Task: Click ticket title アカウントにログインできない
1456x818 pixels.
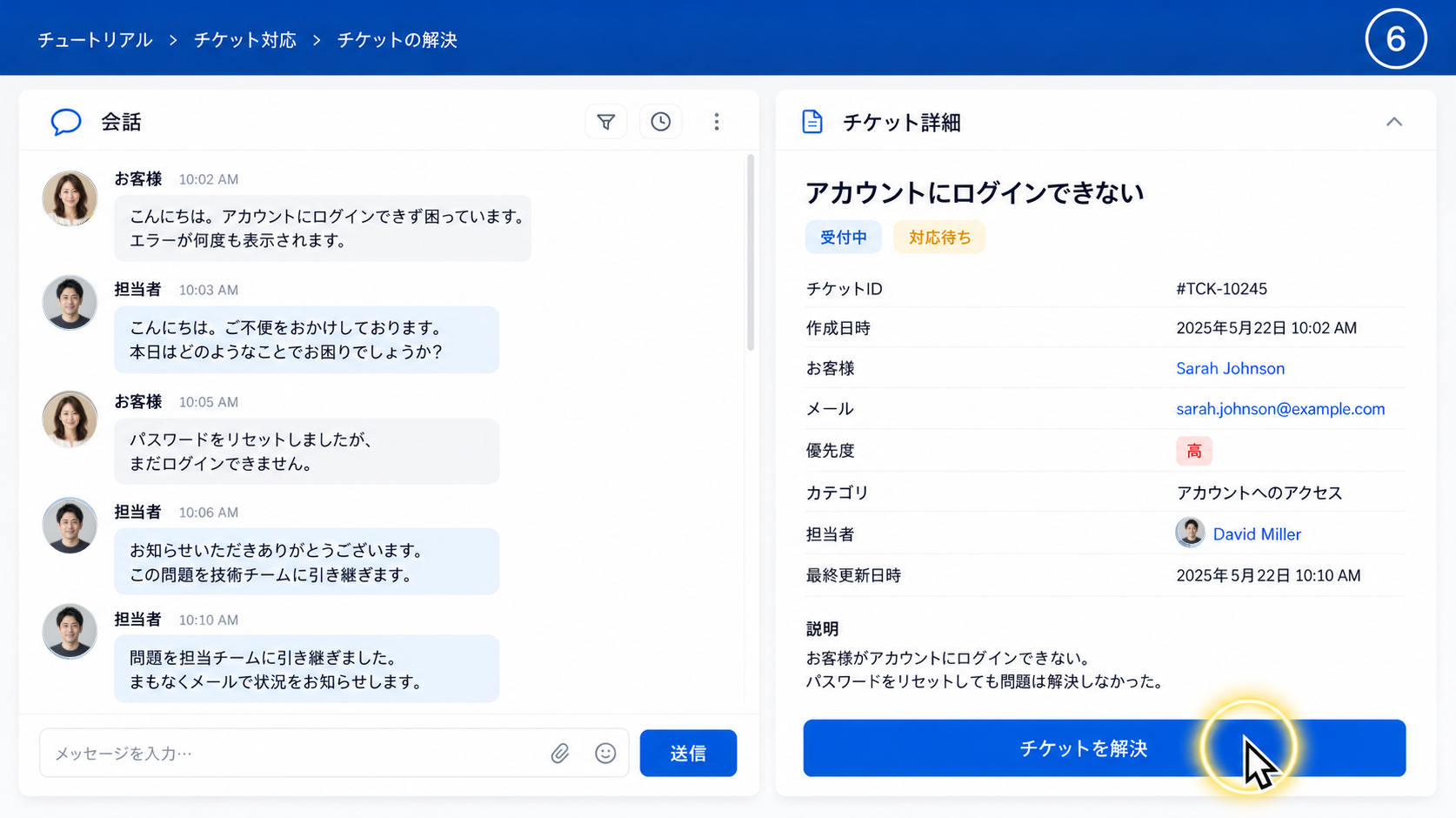Action: 974,192
